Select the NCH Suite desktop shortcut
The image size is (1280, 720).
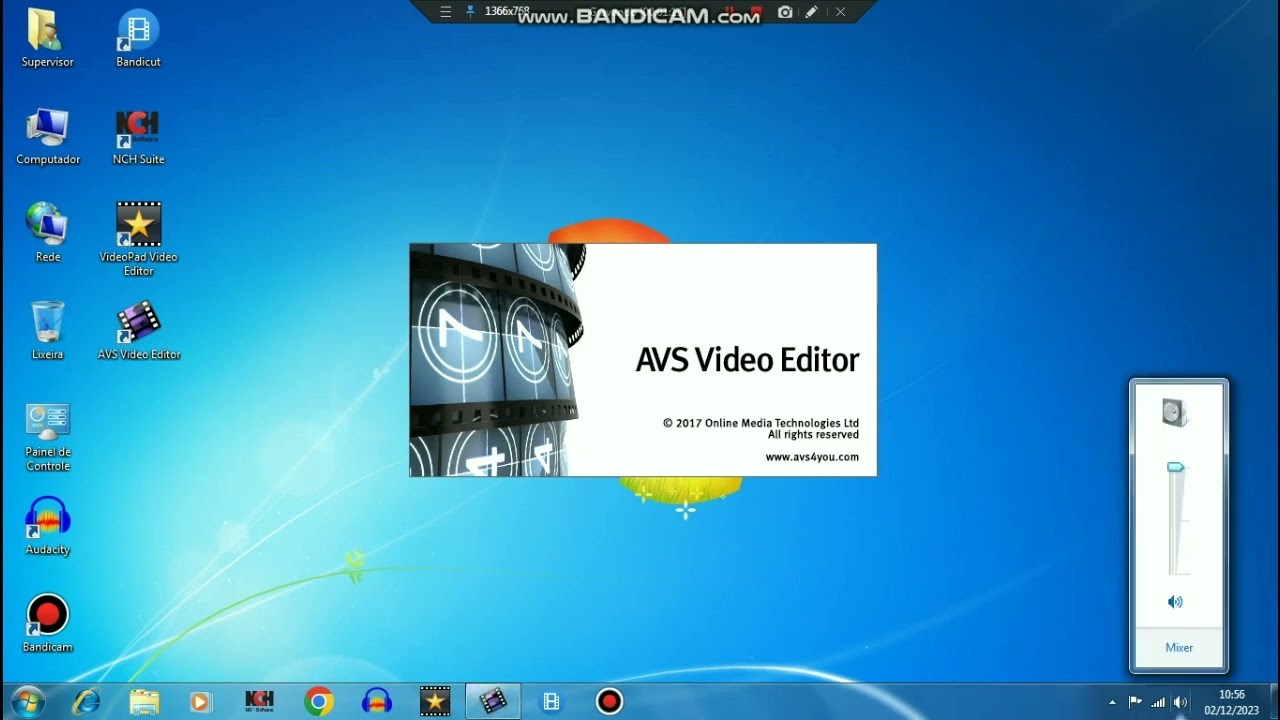(138, 136)
